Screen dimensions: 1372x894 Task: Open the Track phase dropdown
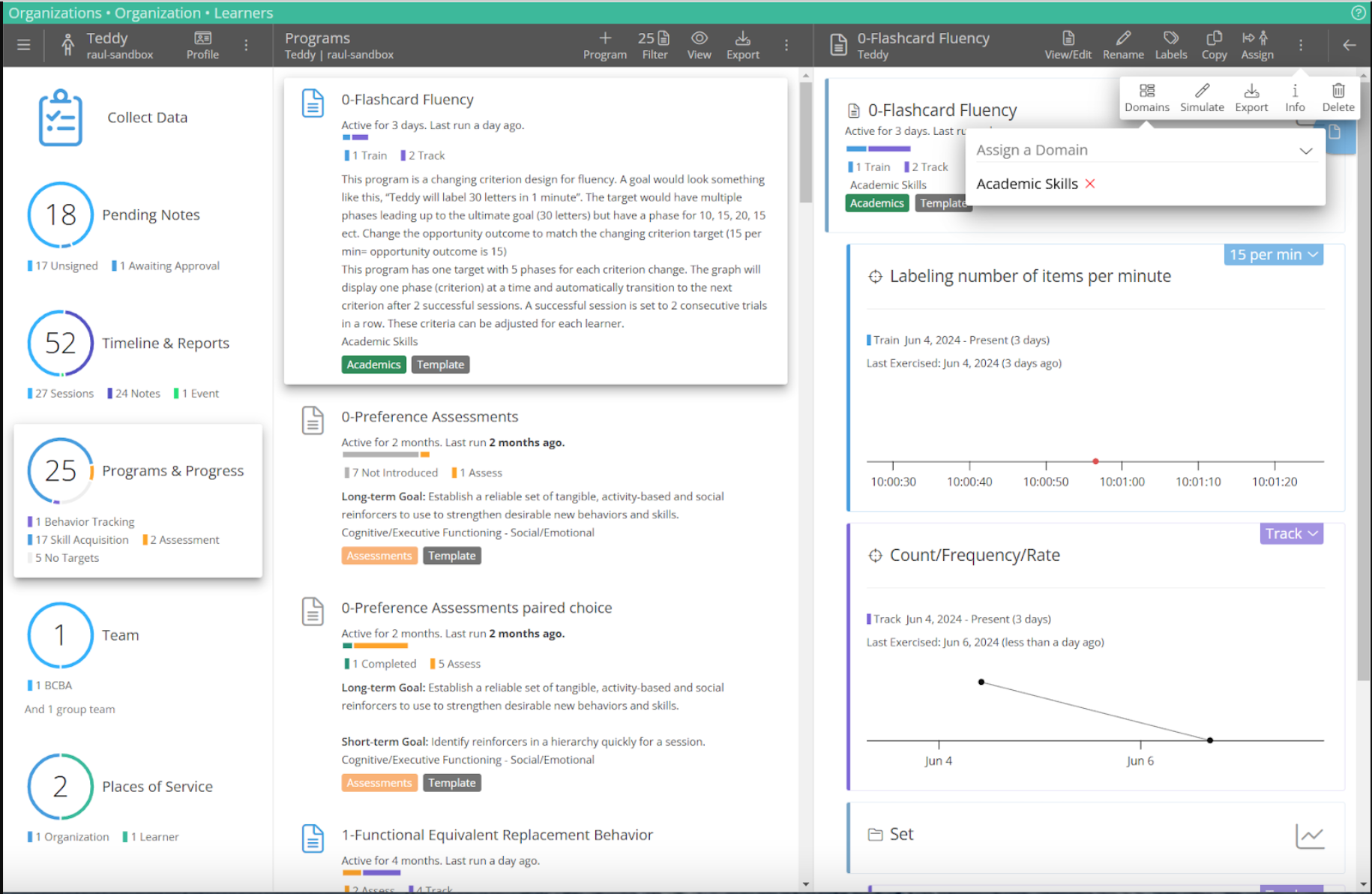coord(1291,534)
